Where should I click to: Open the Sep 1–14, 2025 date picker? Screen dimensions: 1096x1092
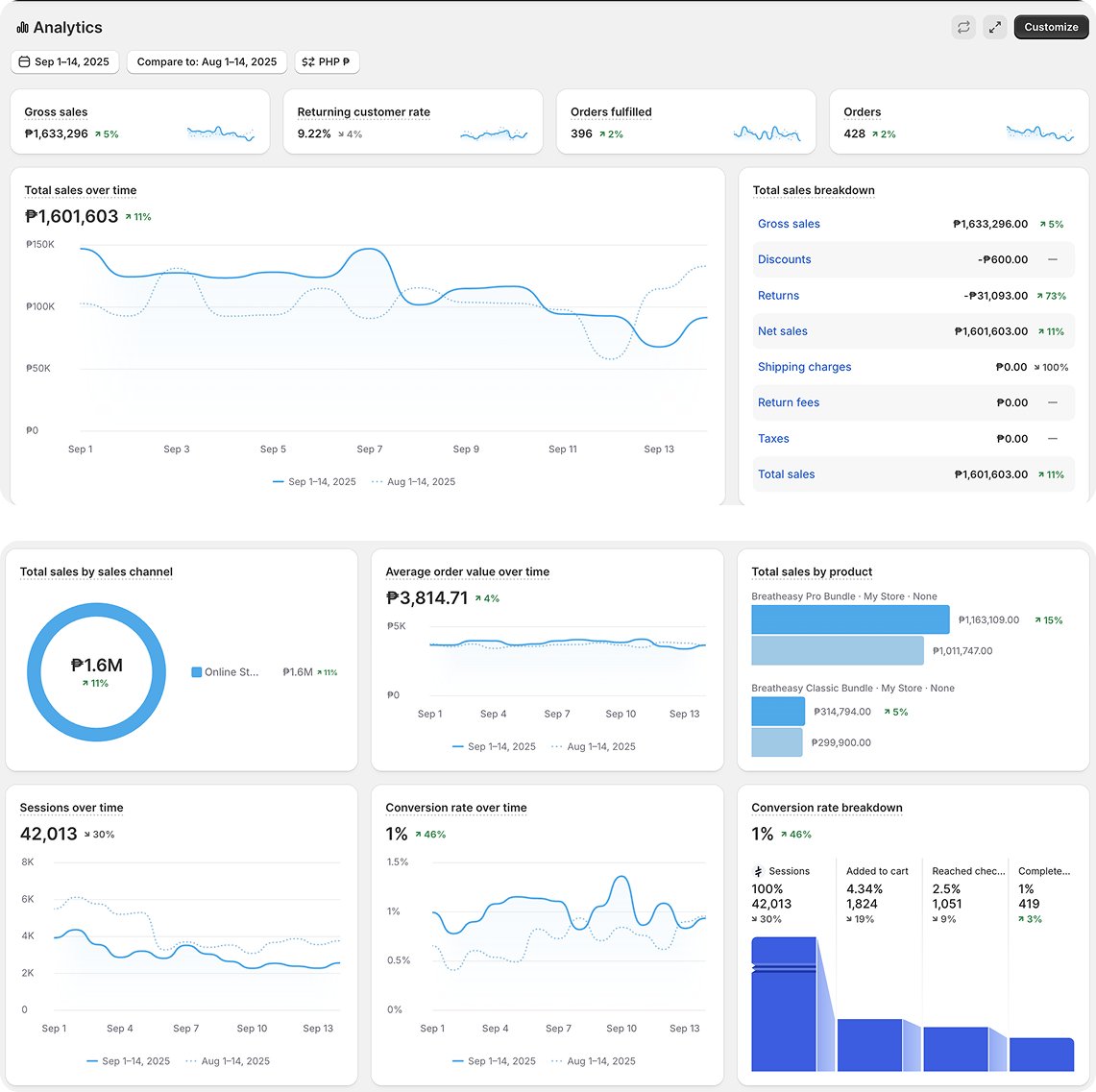(x=64, y=61)
